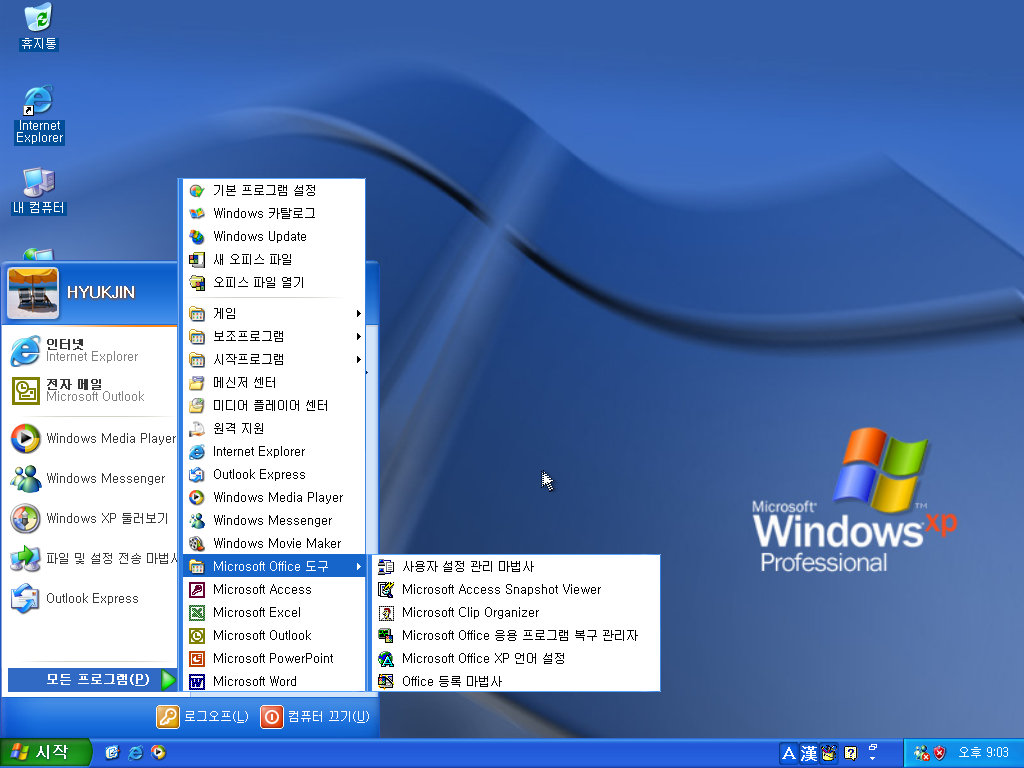Open 미디어 플레이어 센터 entry
The height and width of the screenshot is (768, 1024).
[x=274, y=406]
